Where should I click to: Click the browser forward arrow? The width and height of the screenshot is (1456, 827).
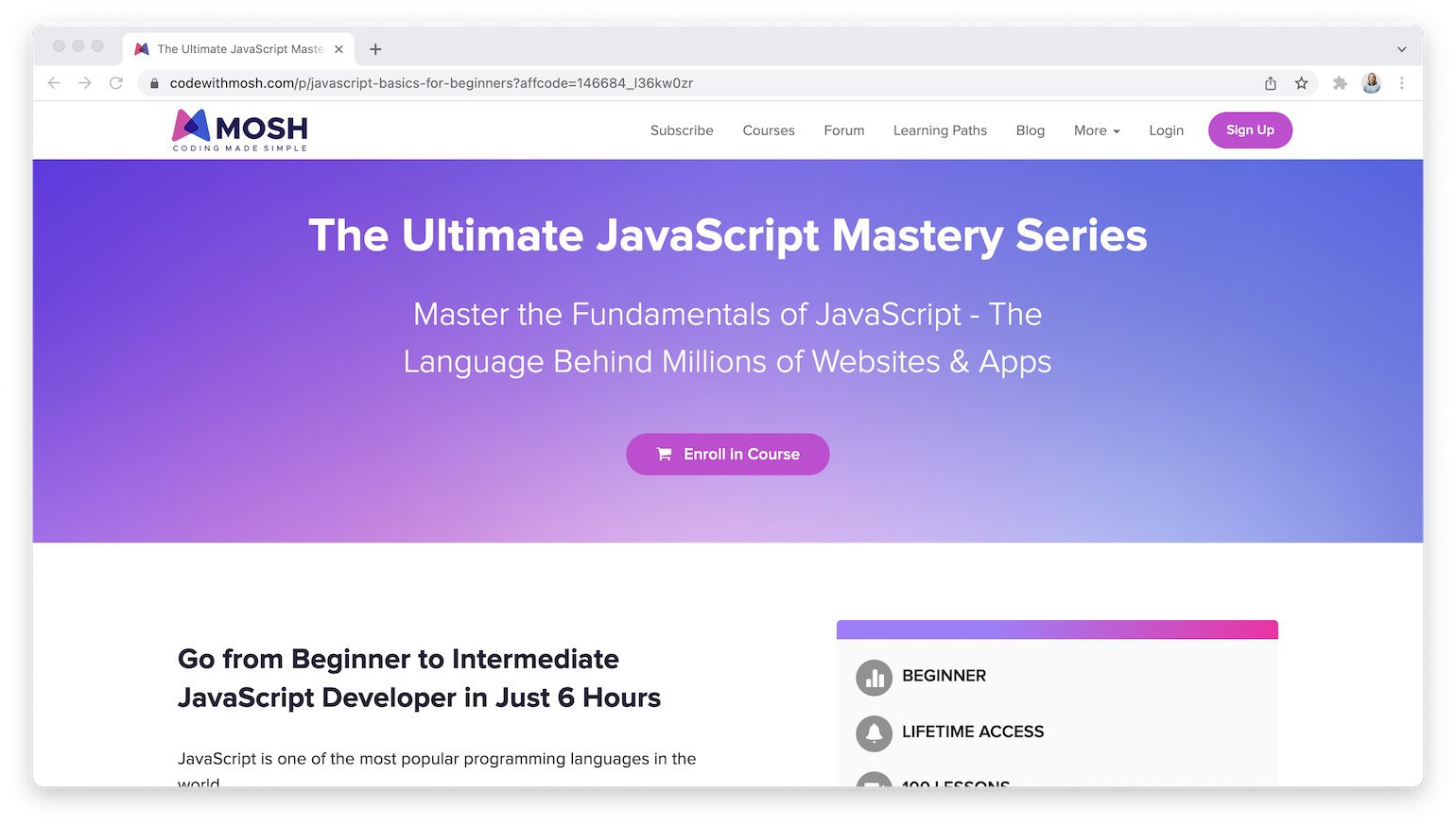click(85, 83)
